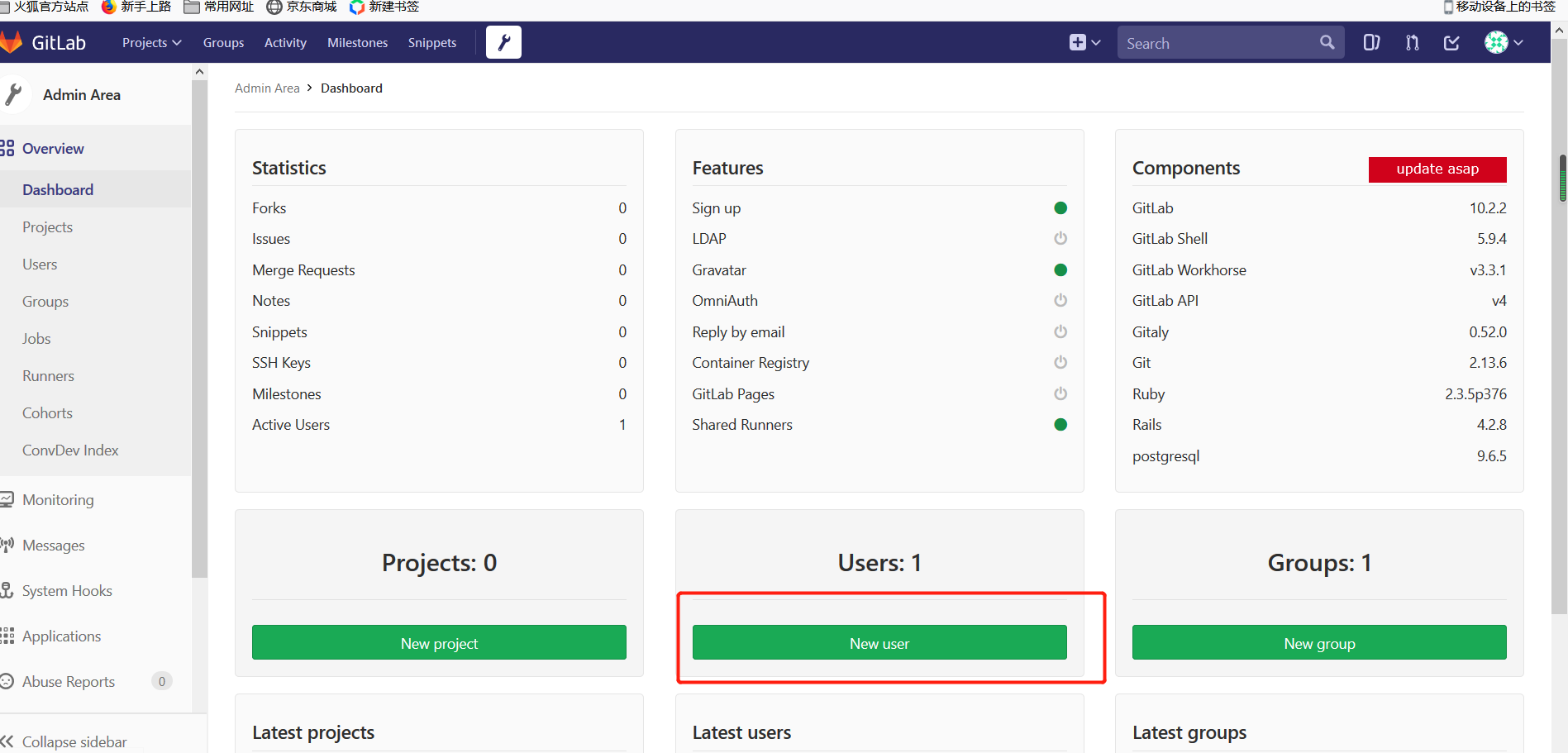
Task: Open Runners in the admin sidebar
Action: tap(48, 376)
